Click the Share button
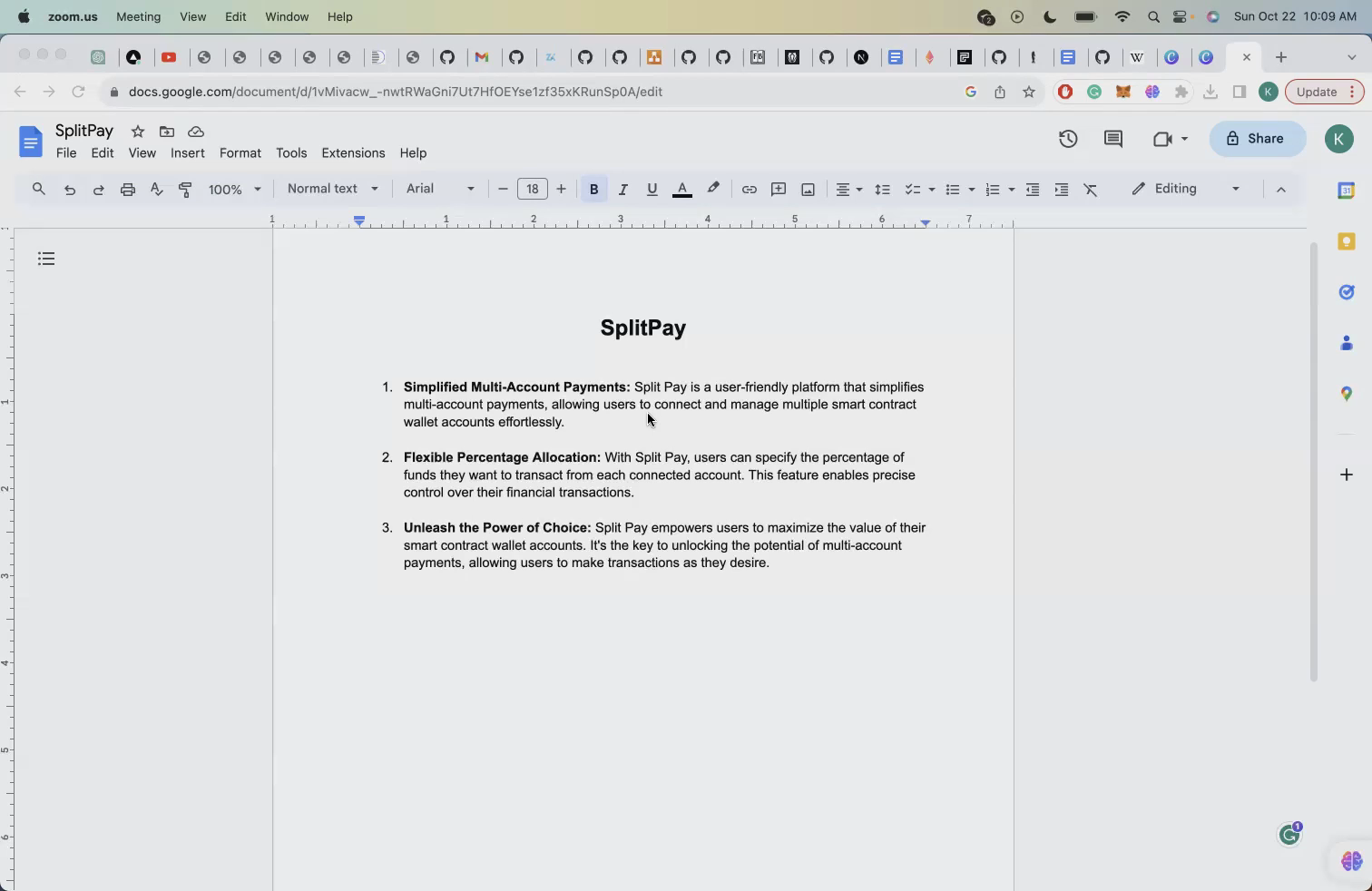 coord(1258,139)
